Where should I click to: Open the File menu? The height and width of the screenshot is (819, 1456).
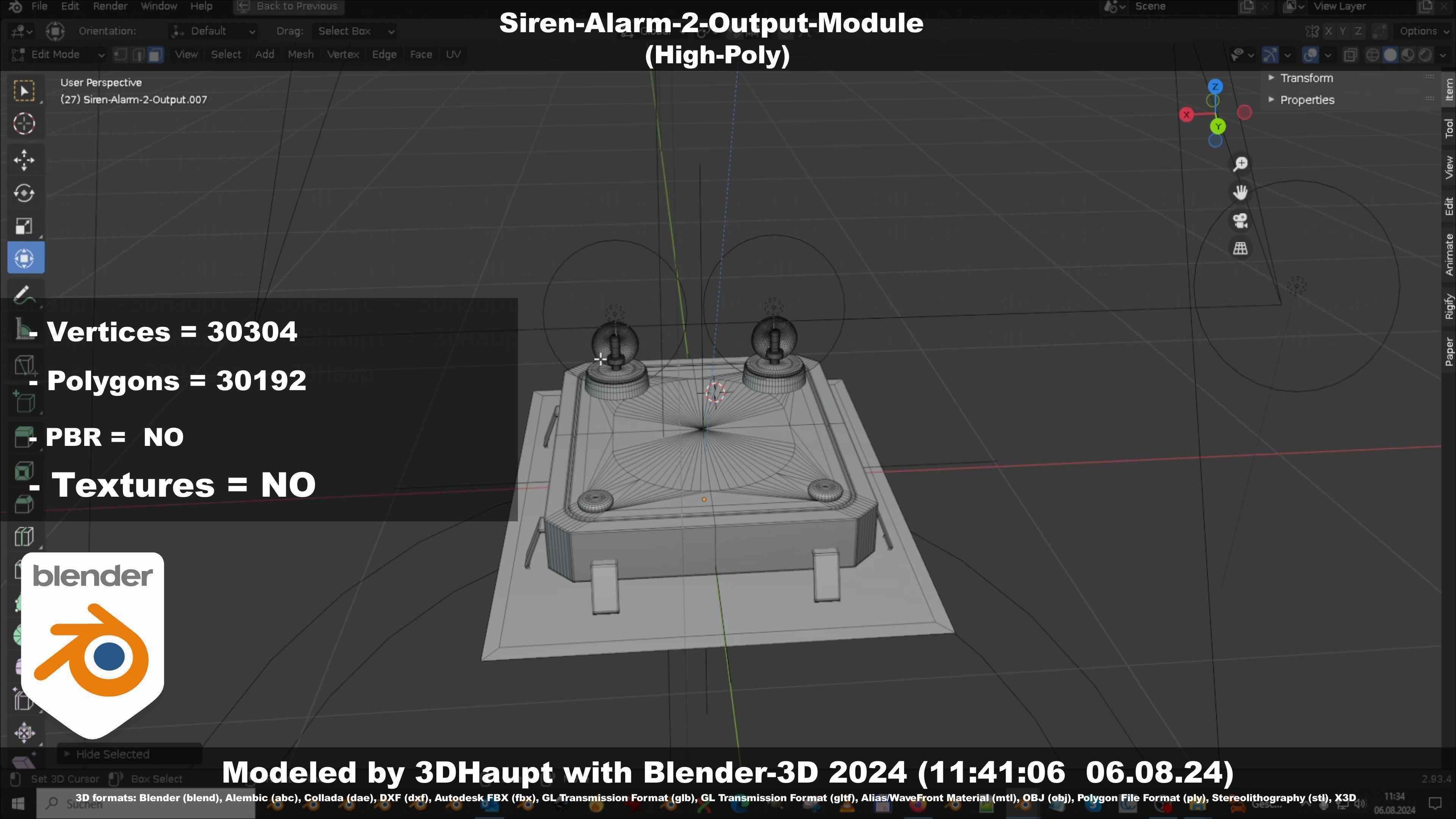coord(39,6)
